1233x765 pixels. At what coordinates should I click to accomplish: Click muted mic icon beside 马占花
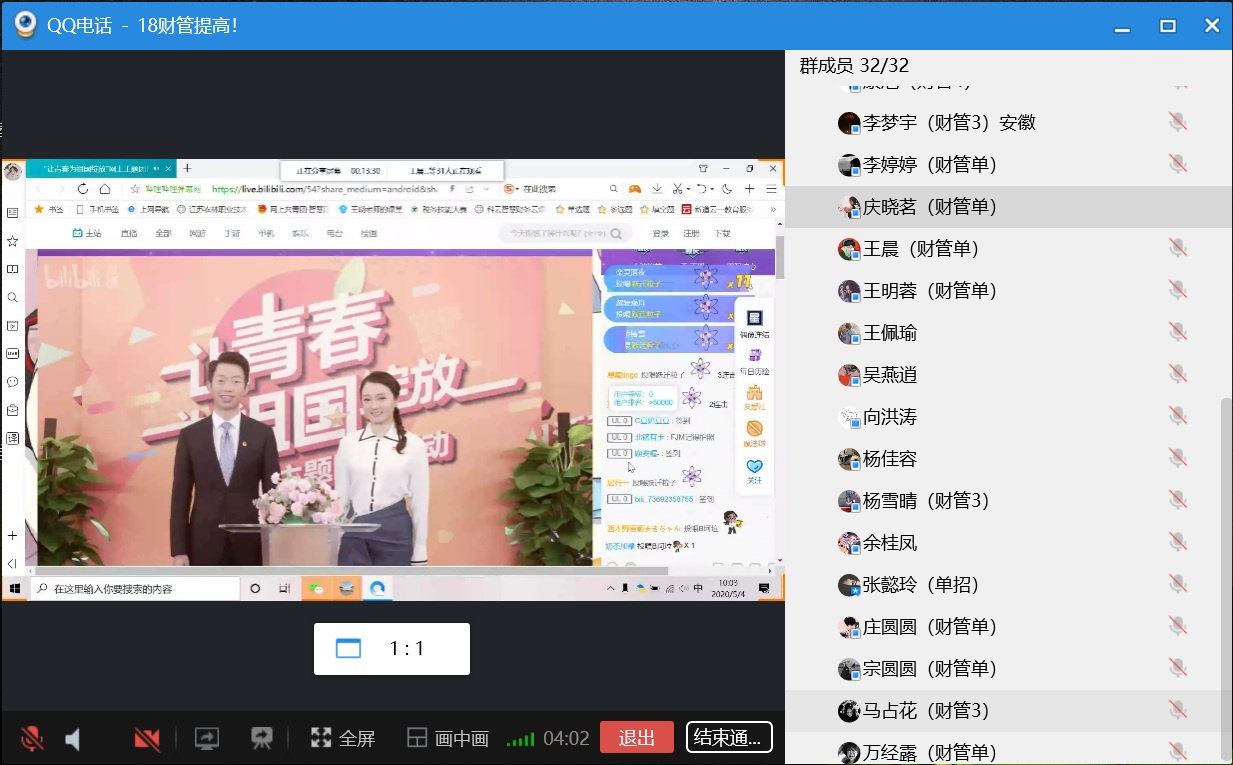click(1178, 711)
